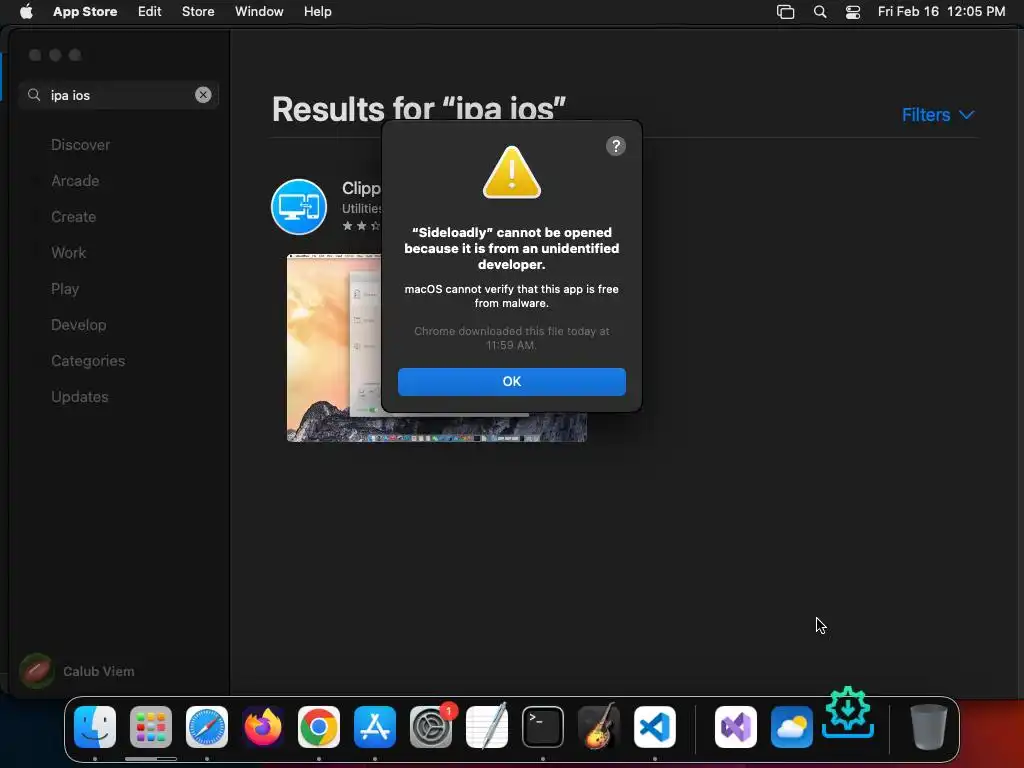Open the Store menu
The height and width of the screenshot is (768, 1024).
(x=198, y=11)
